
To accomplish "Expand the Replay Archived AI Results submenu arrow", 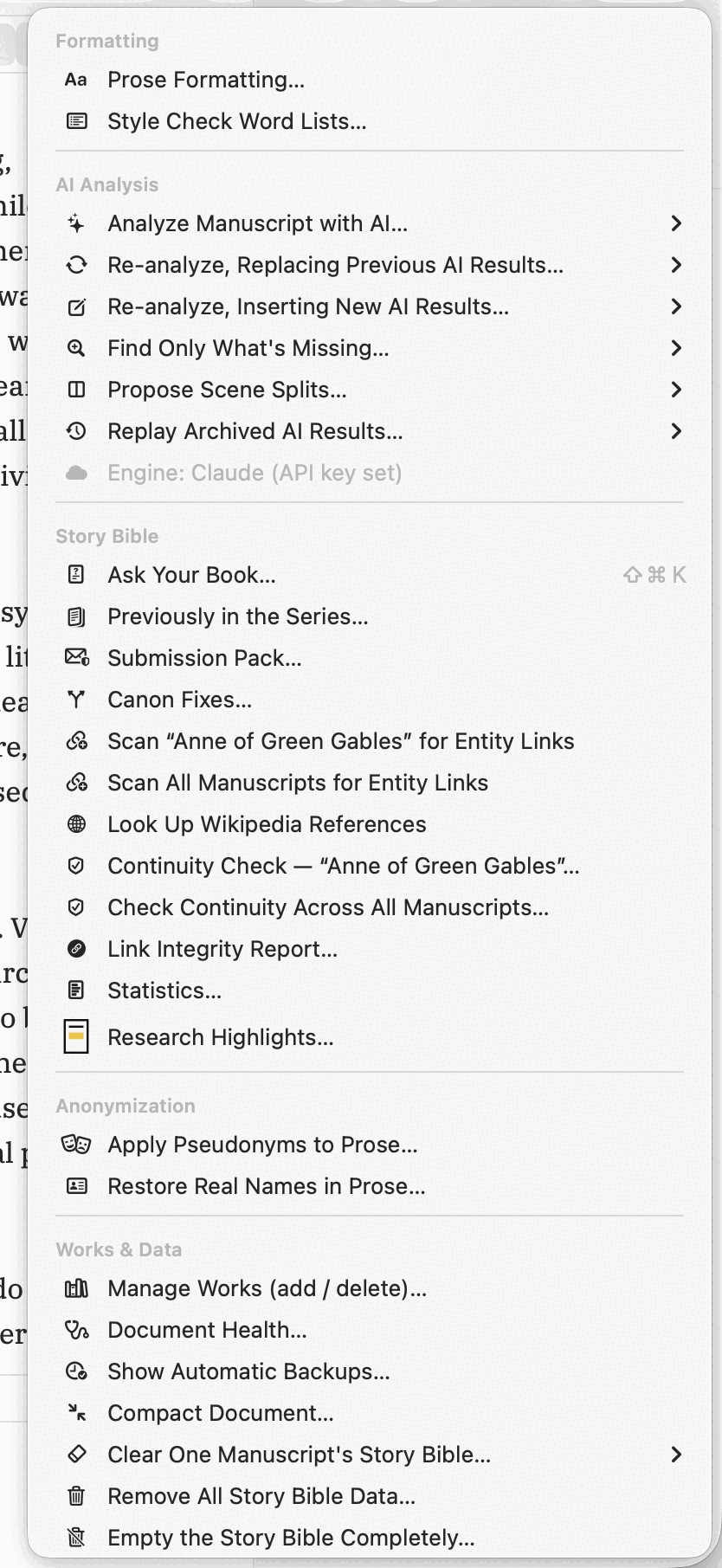I will (x=676, y=431).
